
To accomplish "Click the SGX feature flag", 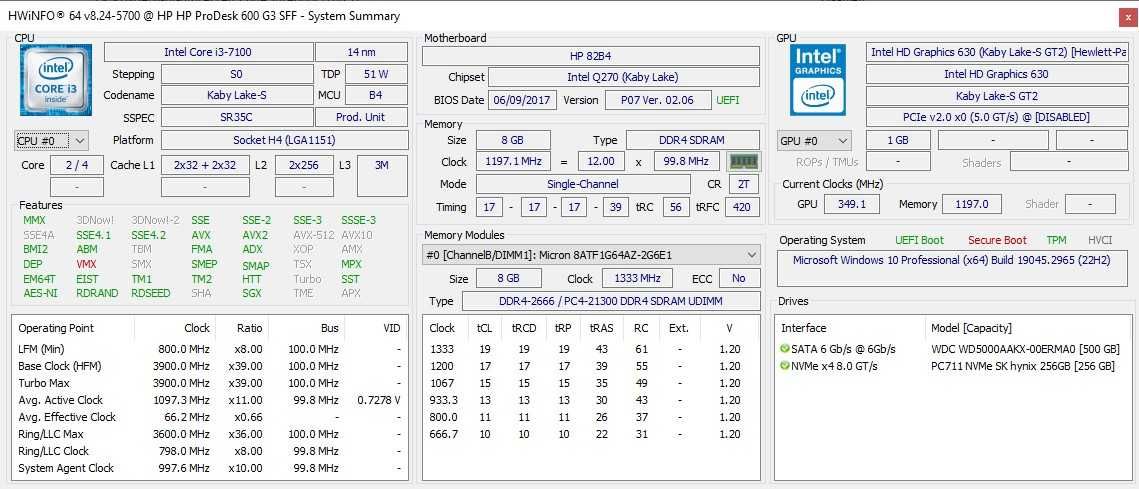I will click(254, 294).
